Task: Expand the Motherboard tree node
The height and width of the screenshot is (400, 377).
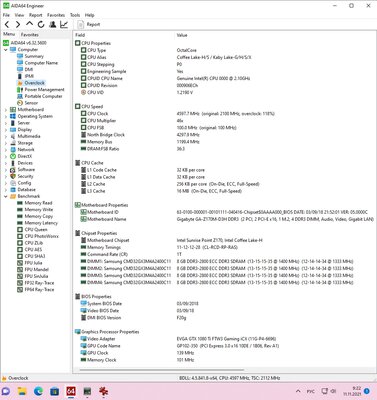Action: 5,110
